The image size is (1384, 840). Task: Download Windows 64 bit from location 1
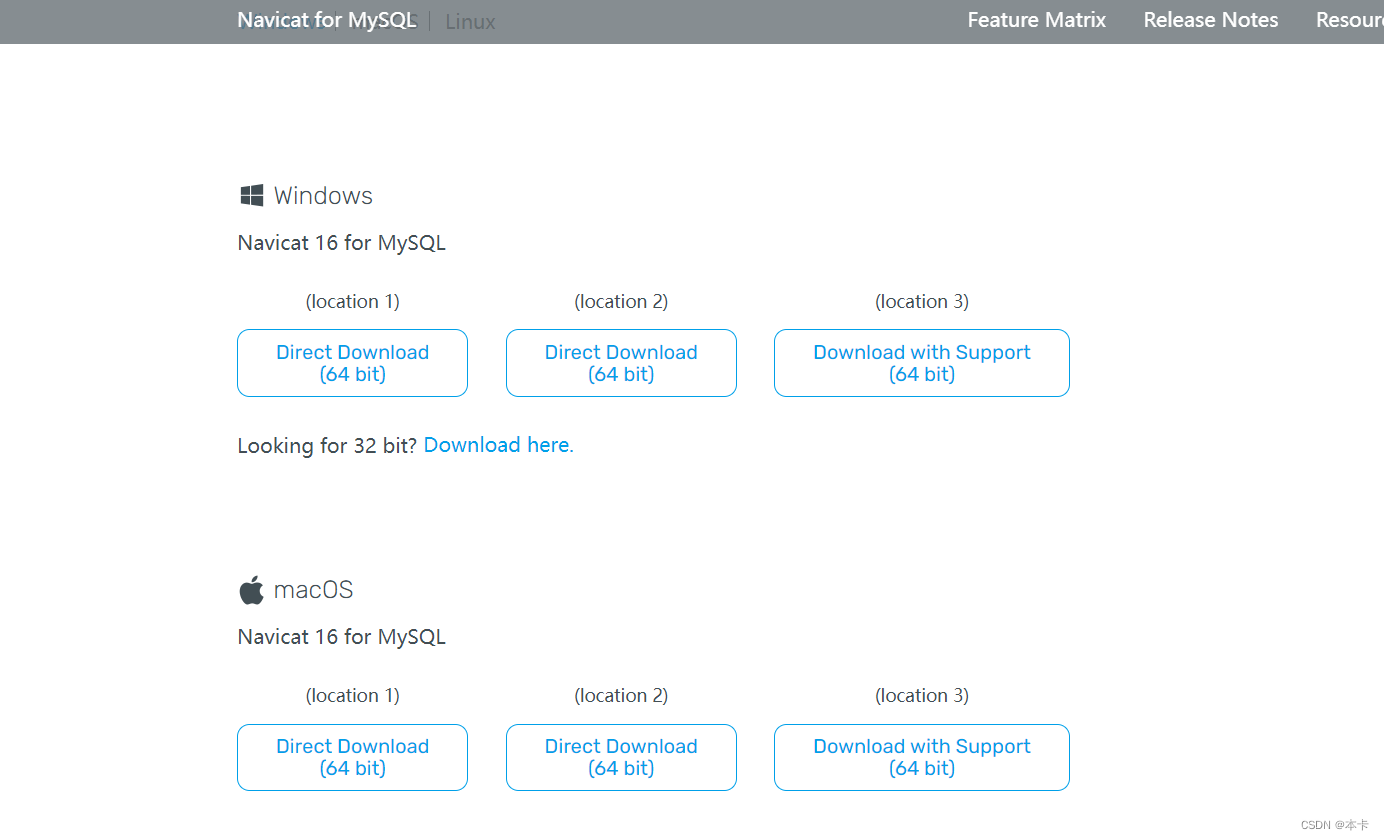click(x=352, y=363)
